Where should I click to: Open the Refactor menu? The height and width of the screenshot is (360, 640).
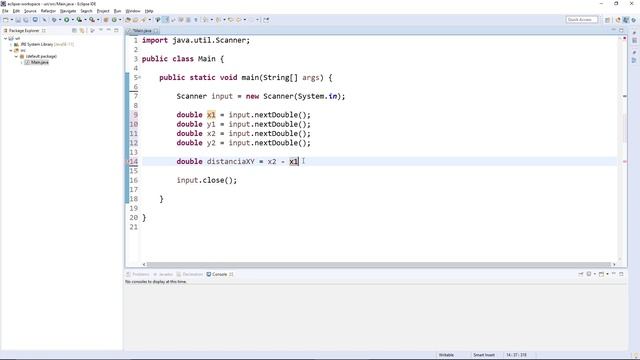tap(48, 11)
